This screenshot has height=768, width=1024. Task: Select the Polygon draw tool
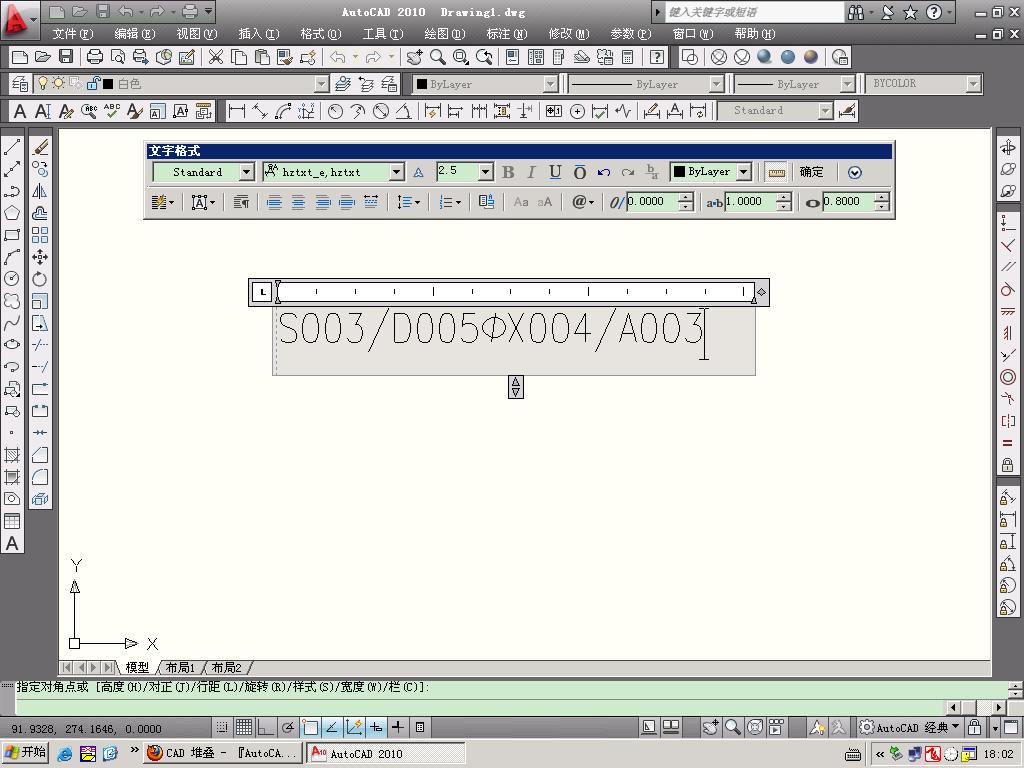12,213
